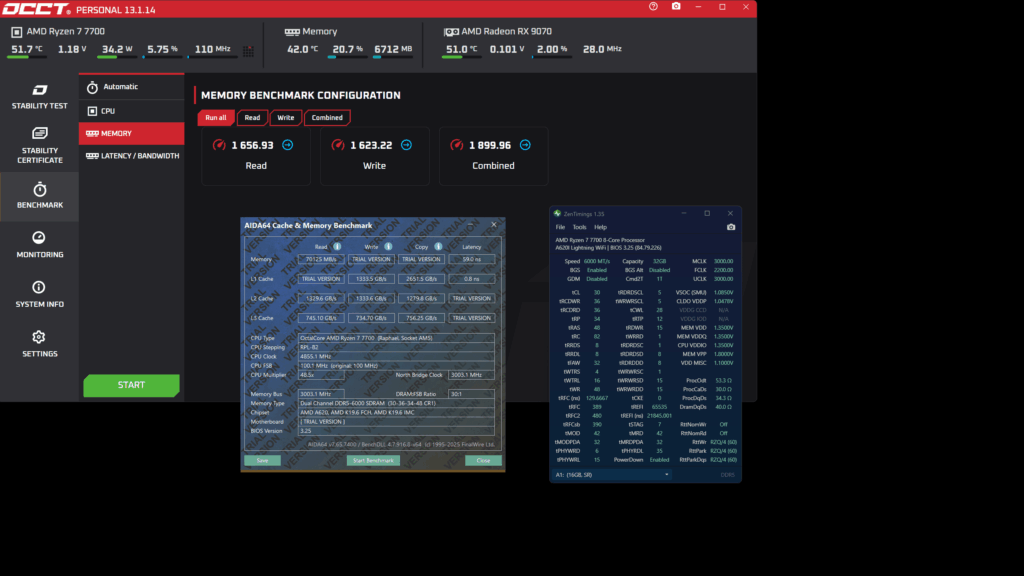Click the 1 899.96 Combined score value
The width and height of the screenshot is (1024, 576).
[490, 145]
